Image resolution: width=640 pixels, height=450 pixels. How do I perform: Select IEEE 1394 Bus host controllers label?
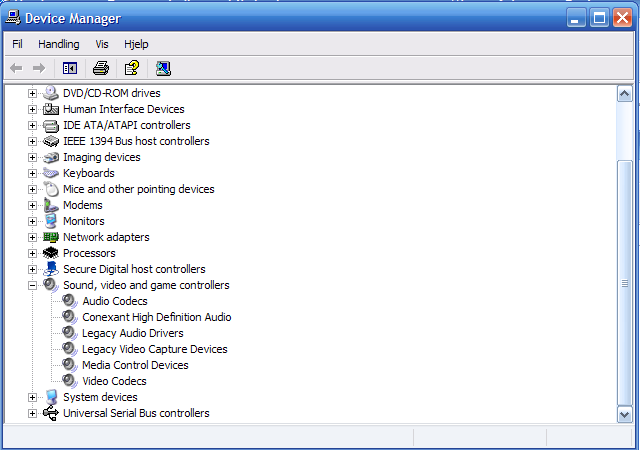(136, 141)
